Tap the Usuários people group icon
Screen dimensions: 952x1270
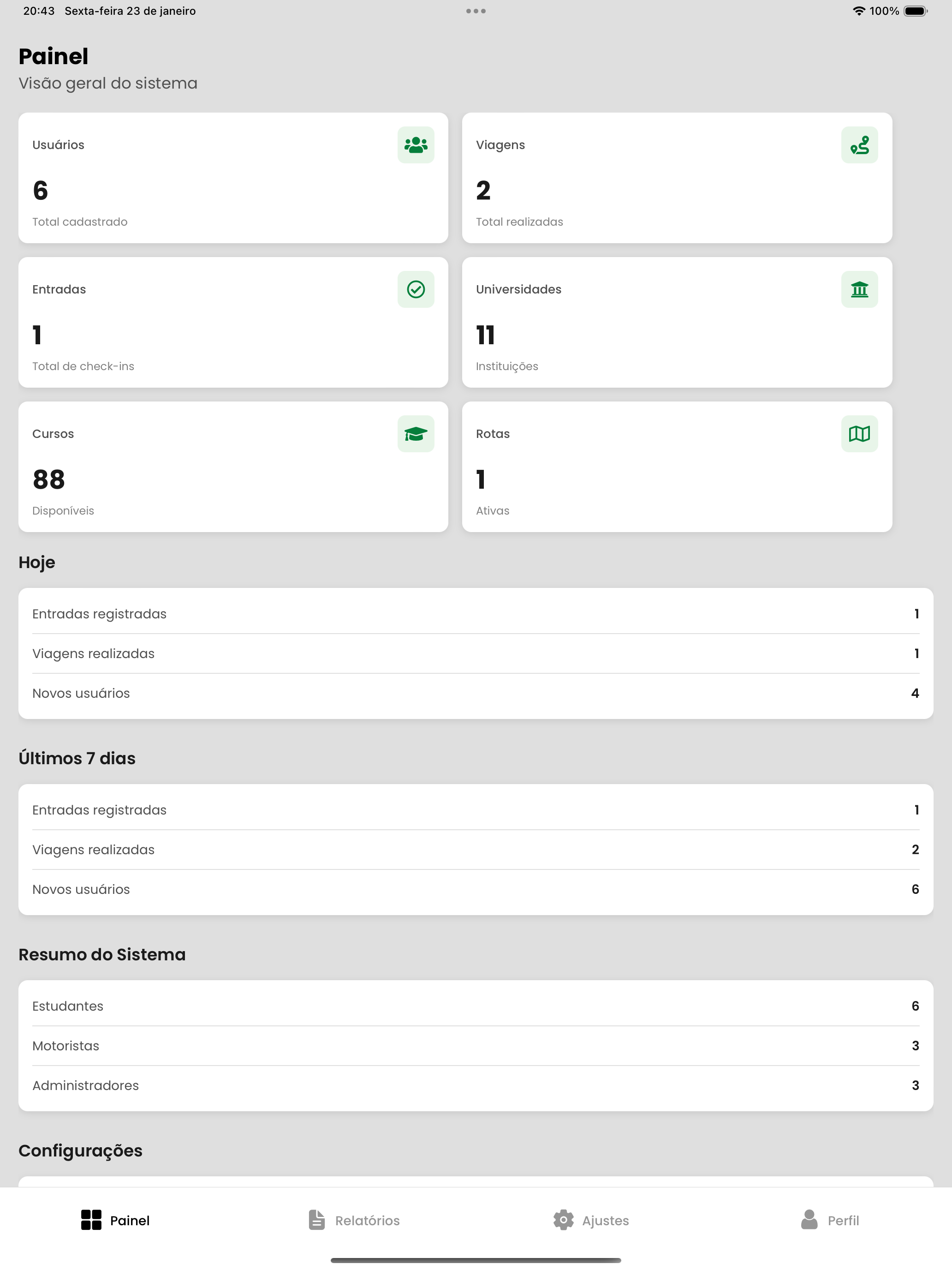pos(416,145)
